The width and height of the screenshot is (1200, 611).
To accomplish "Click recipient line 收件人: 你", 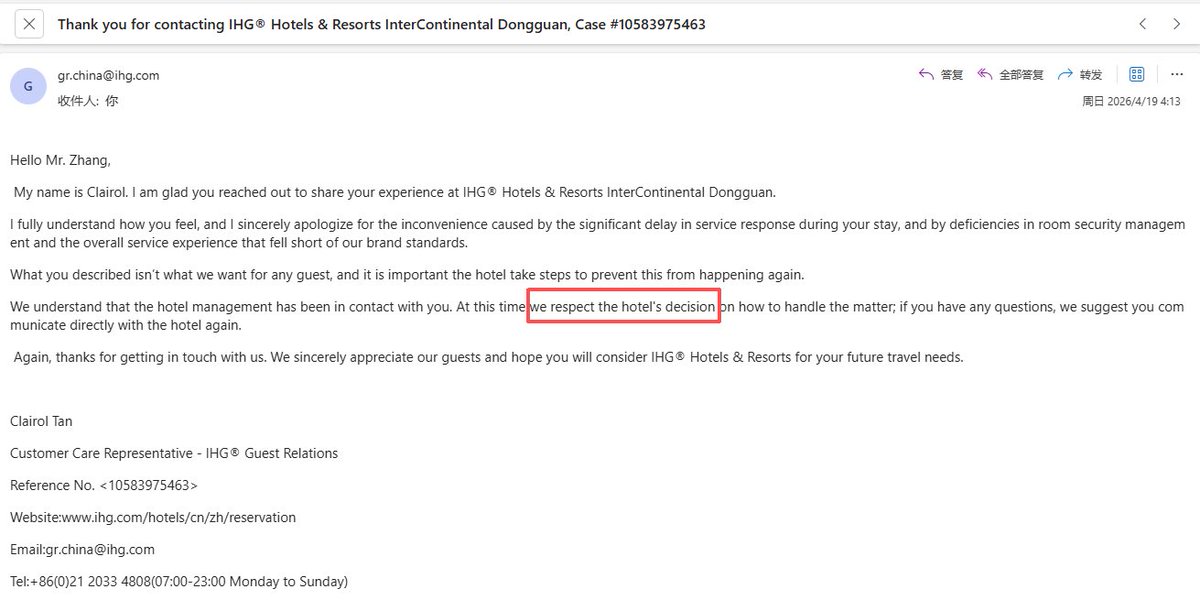I will tap(87, 101).
